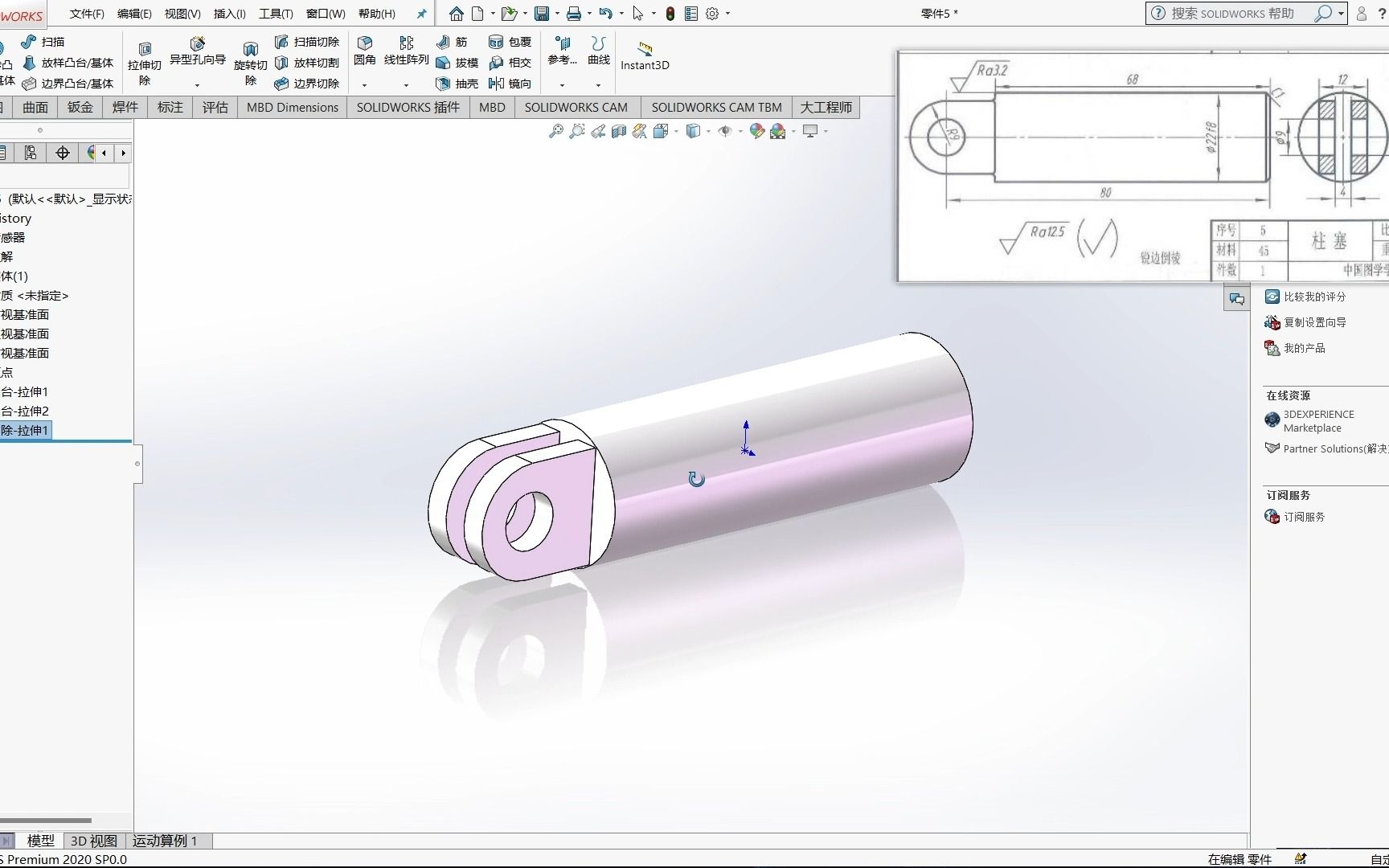Open the Save dropdown arrow
The height and width of the screenshot is (868, 1389).
click(x=556, y=14)
